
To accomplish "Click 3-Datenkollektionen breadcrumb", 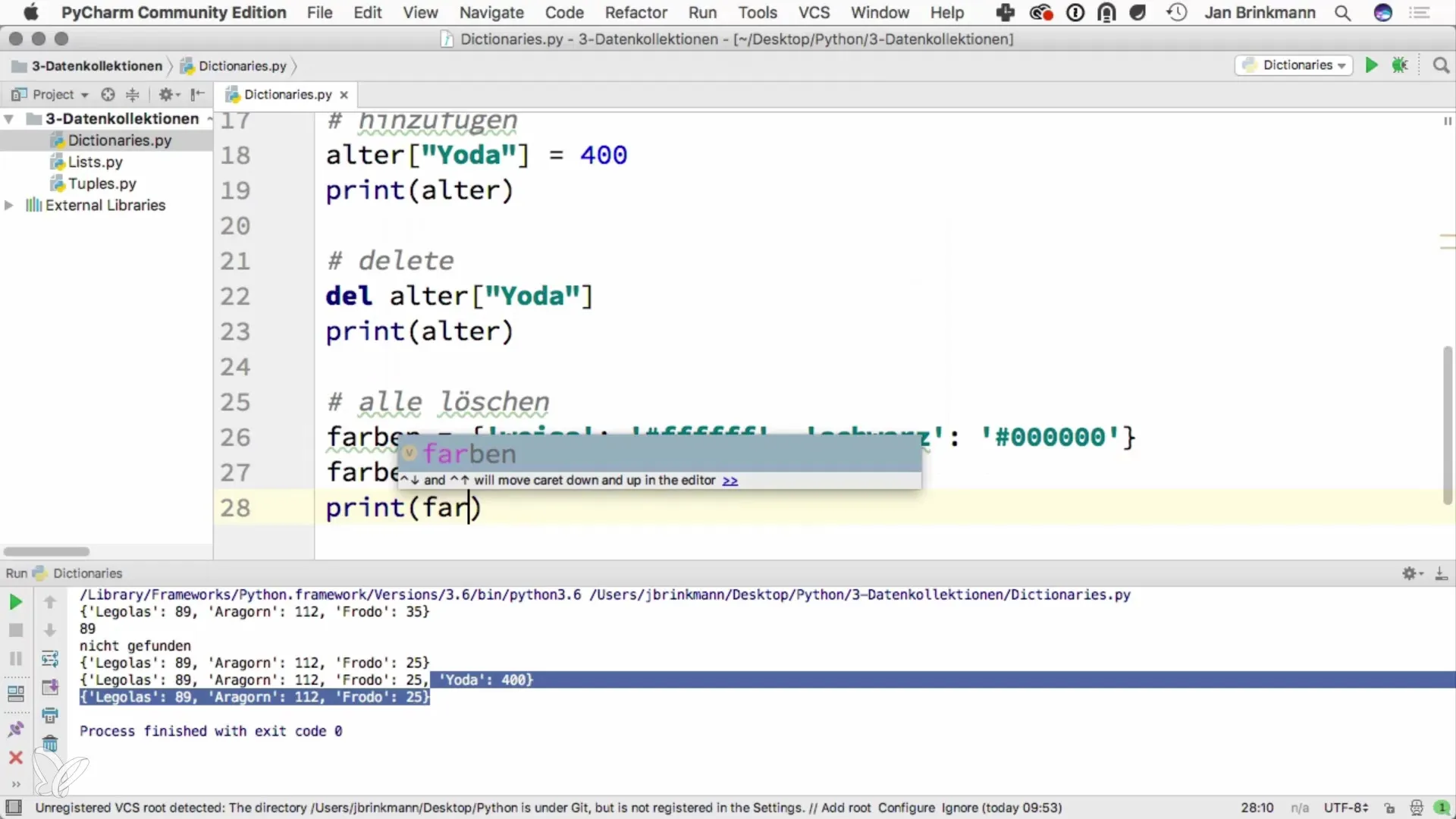I will coord(97,66).
